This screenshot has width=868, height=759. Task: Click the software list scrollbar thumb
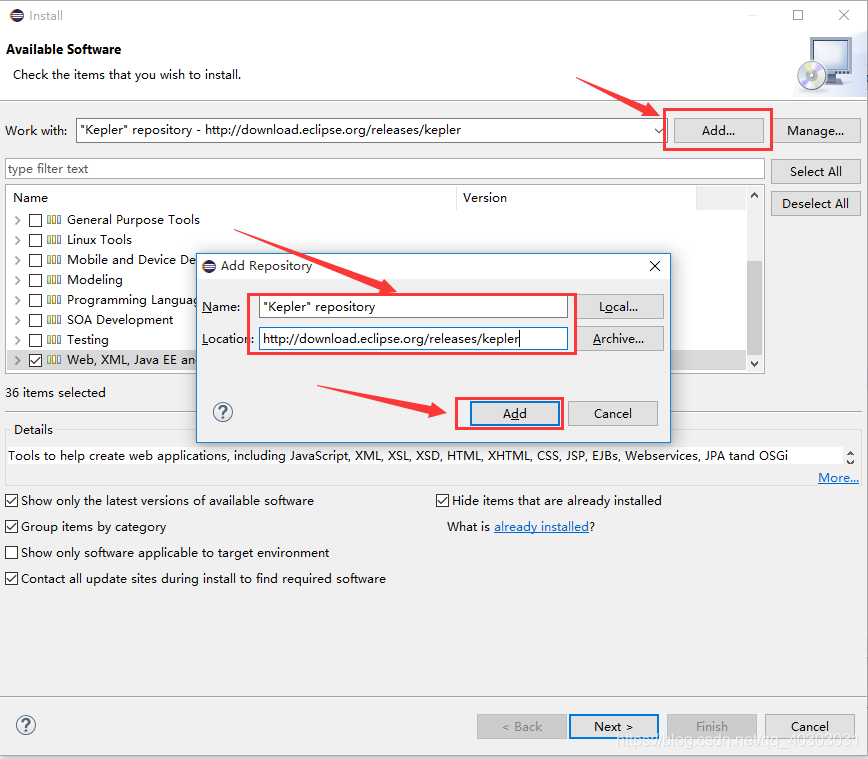click(x=754, y=307)
